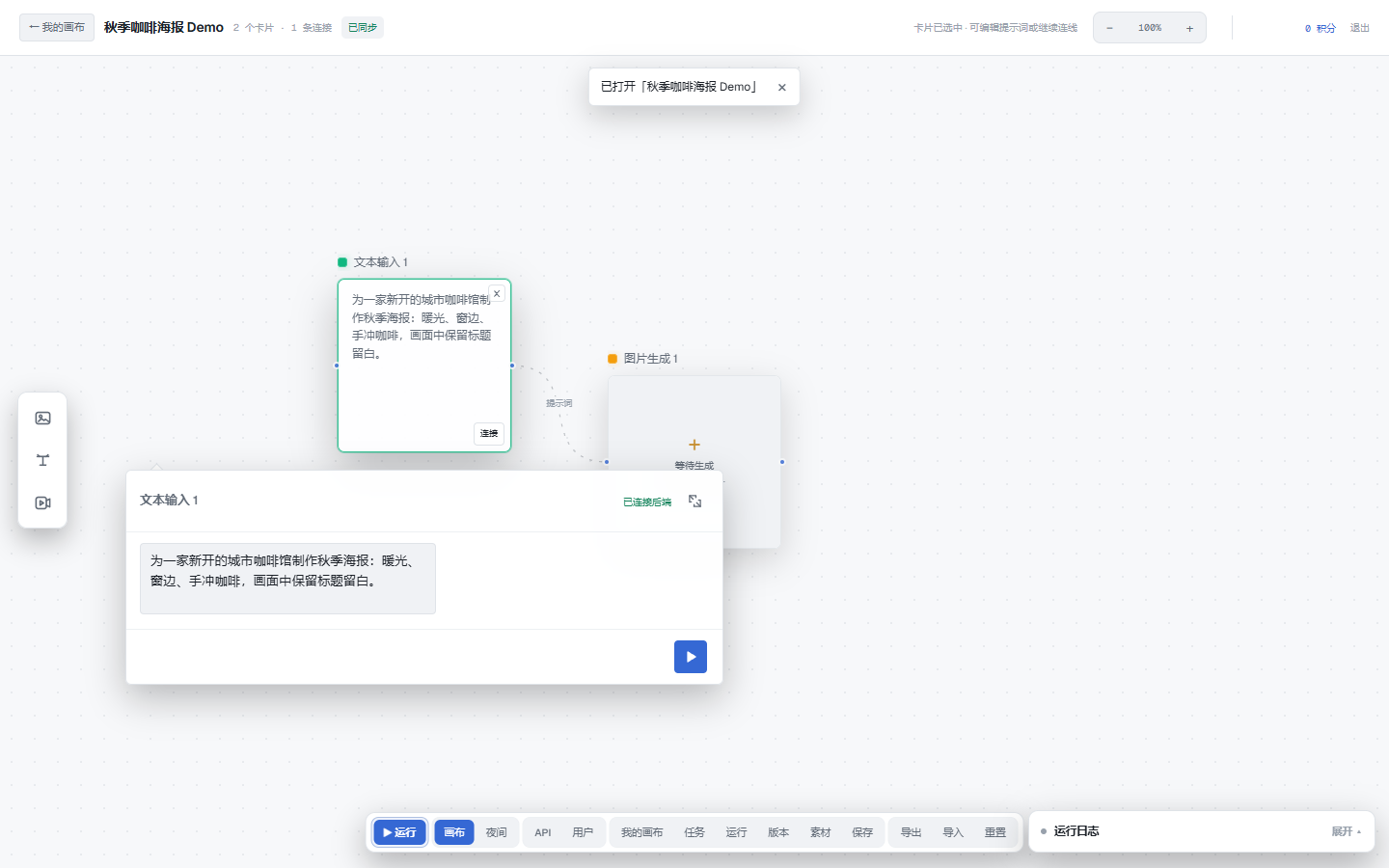Select the 图片生成 1 card label

coord(650,359)
